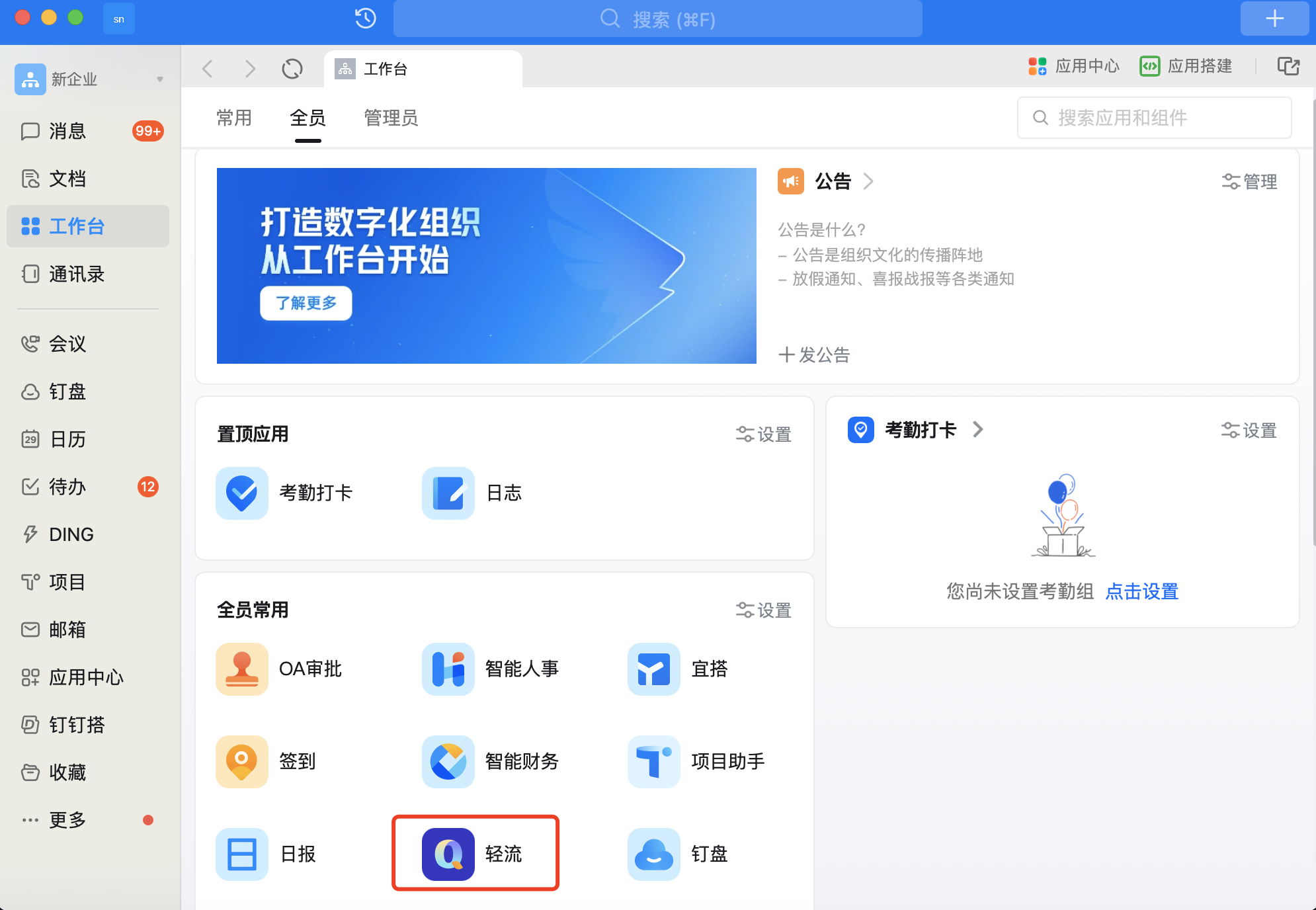Open 项目 in the sidebar
This screenshot has height=910, width=1316.
pyautogui.click(x=88, y=582)
